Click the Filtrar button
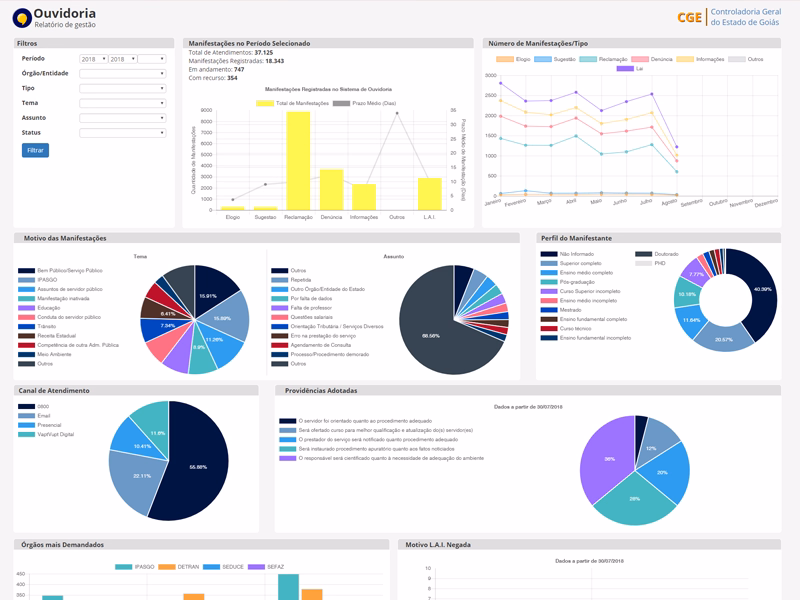 (x=35, y=150)
